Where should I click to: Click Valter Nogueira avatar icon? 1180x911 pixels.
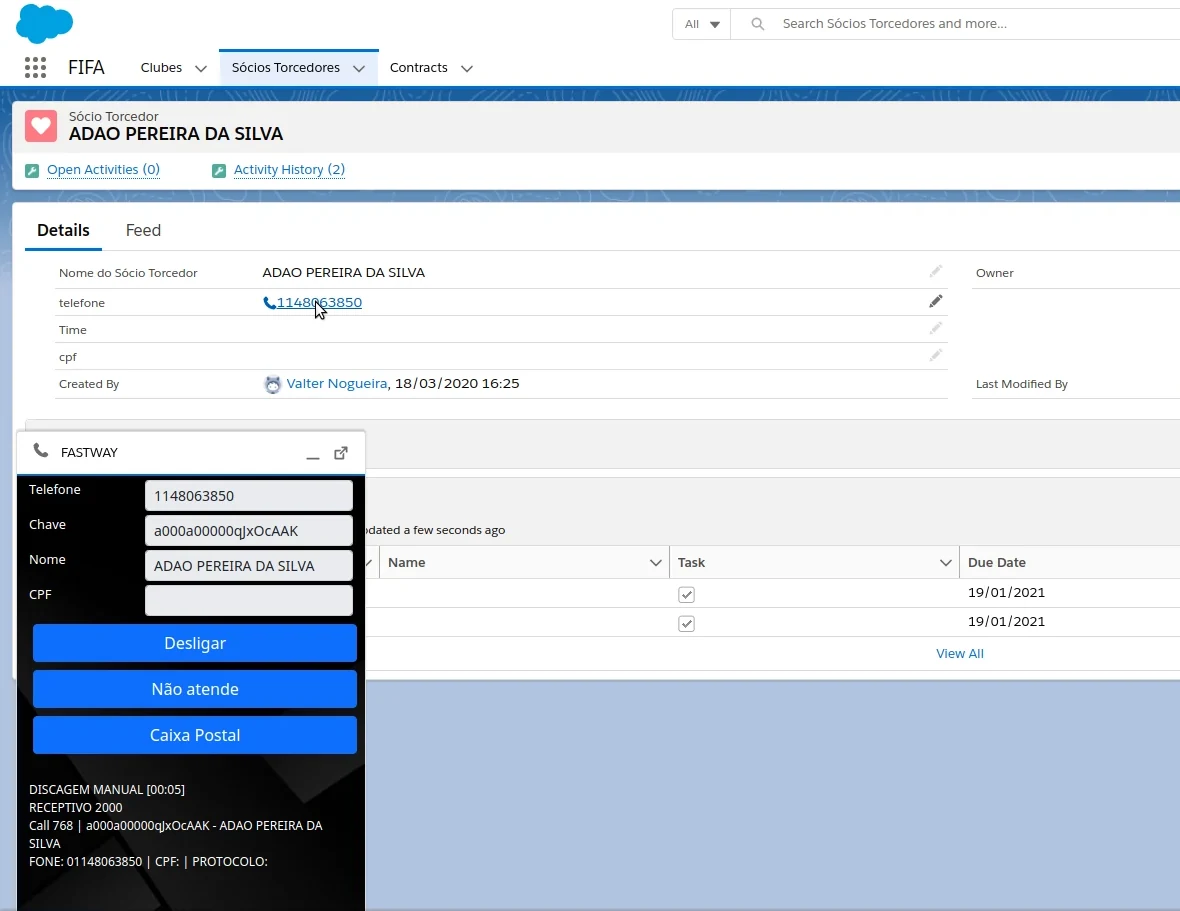point(272,384)
